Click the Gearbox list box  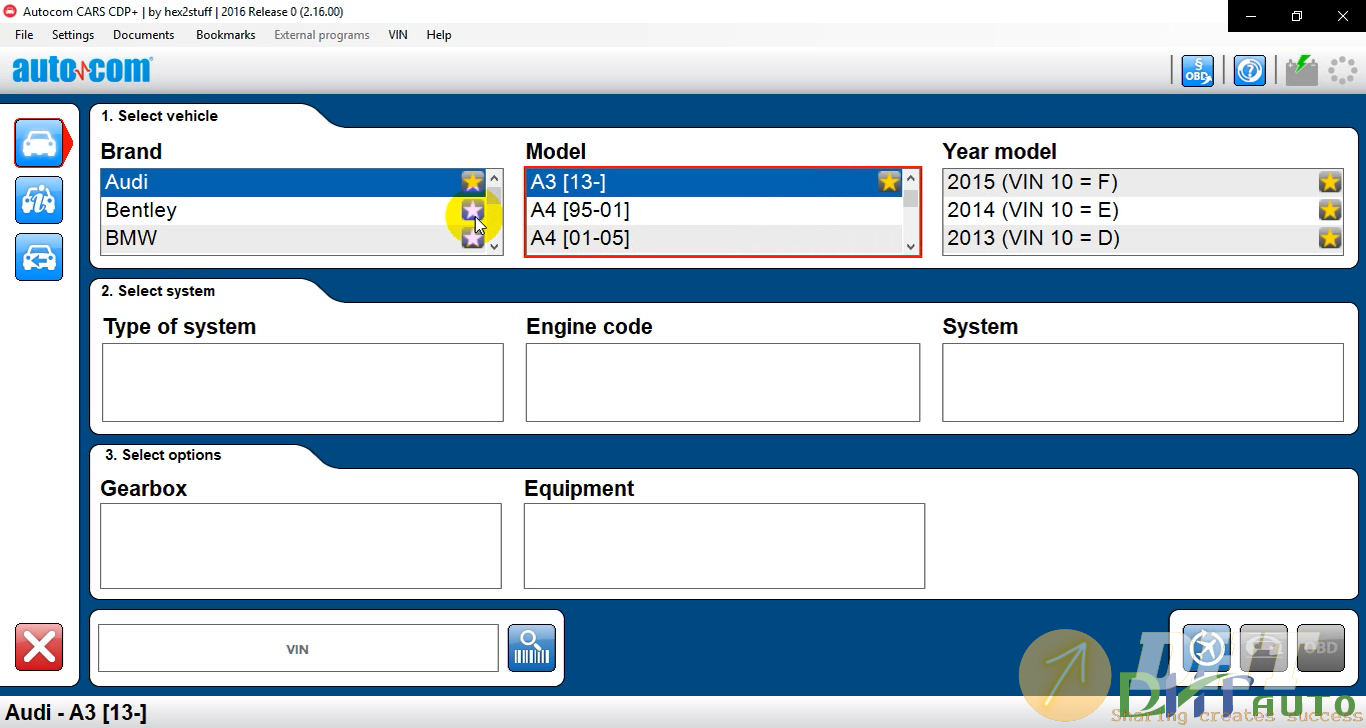pyautogui.click(x=301, y=546)
